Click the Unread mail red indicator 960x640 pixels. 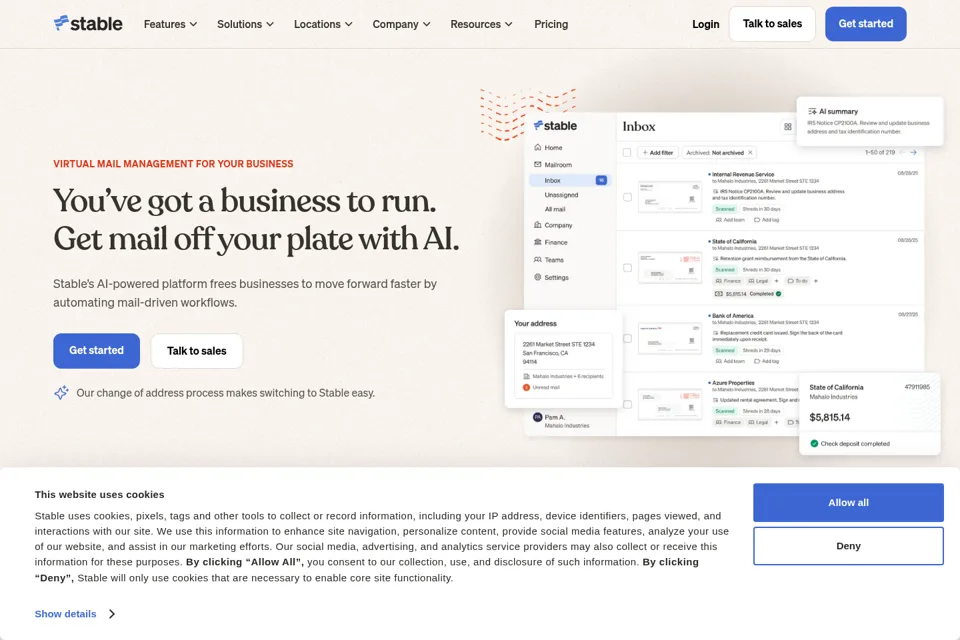click(526, 387)
